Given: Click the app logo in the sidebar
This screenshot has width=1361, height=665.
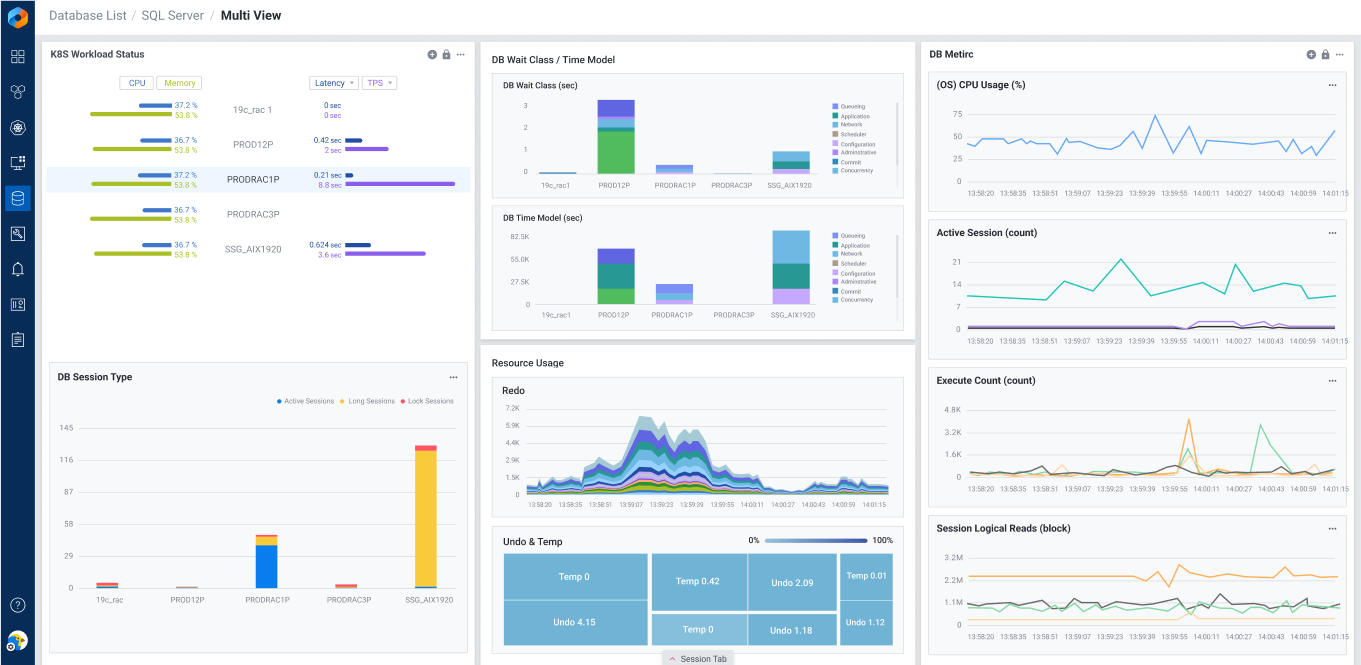Looking at the screenshot, I should [x=17, y=17].
